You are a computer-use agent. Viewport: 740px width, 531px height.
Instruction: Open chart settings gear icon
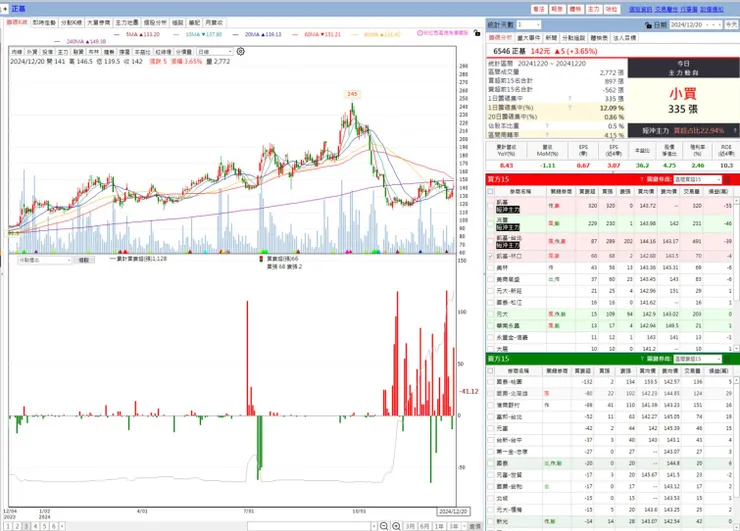coord(240,51)
